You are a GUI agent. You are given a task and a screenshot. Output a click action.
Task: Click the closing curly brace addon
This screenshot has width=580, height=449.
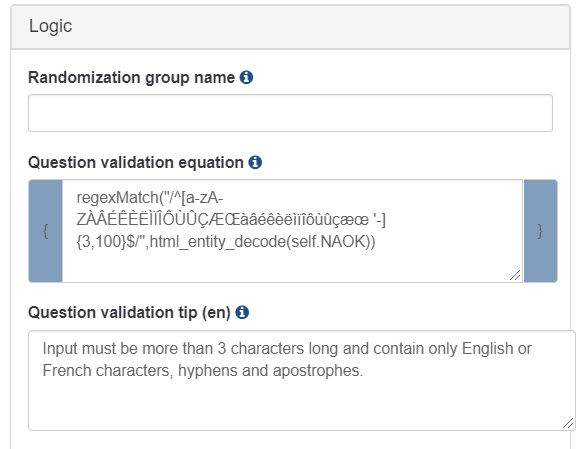click(x=540, y=231)
